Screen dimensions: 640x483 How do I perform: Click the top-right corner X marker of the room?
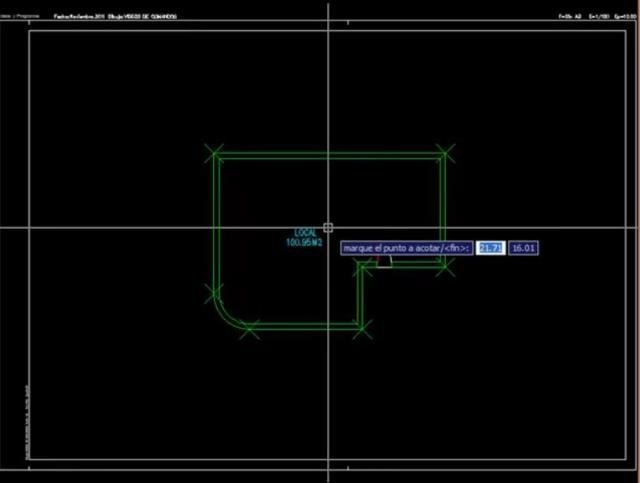coord(445,154)
